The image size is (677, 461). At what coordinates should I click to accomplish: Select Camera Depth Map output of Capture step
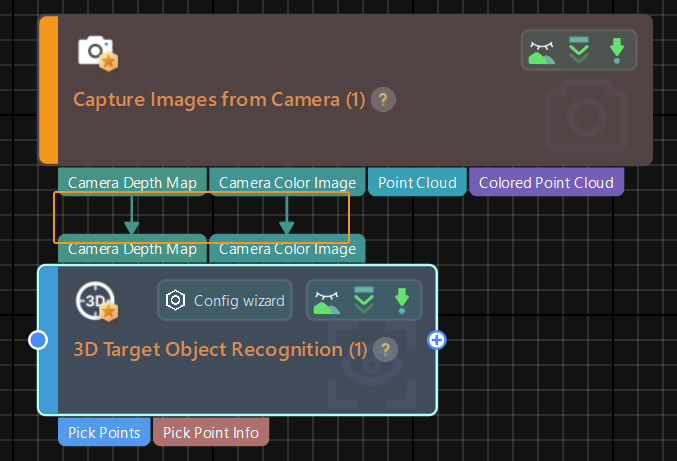click(132, 182)
